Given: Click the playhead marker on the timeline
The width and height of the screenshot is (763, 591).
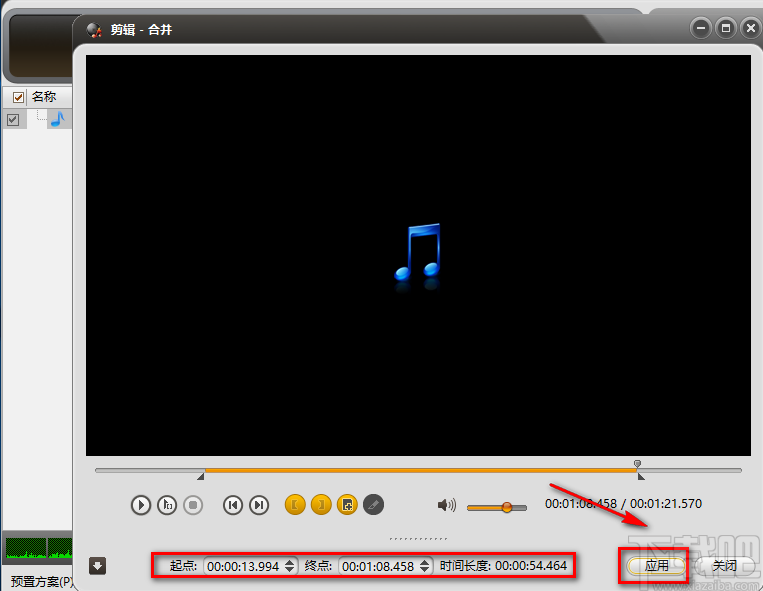Looking at the screenshot, I should coord(637,464).
